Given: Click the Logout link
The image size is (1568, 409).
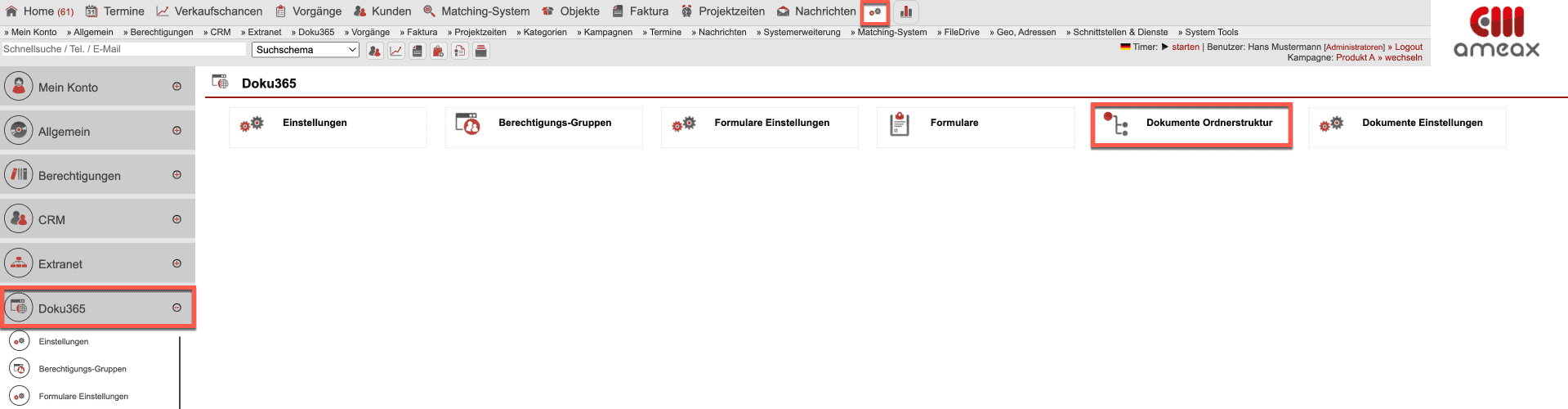Looking at the screenshot, I should click(1408, 47).
